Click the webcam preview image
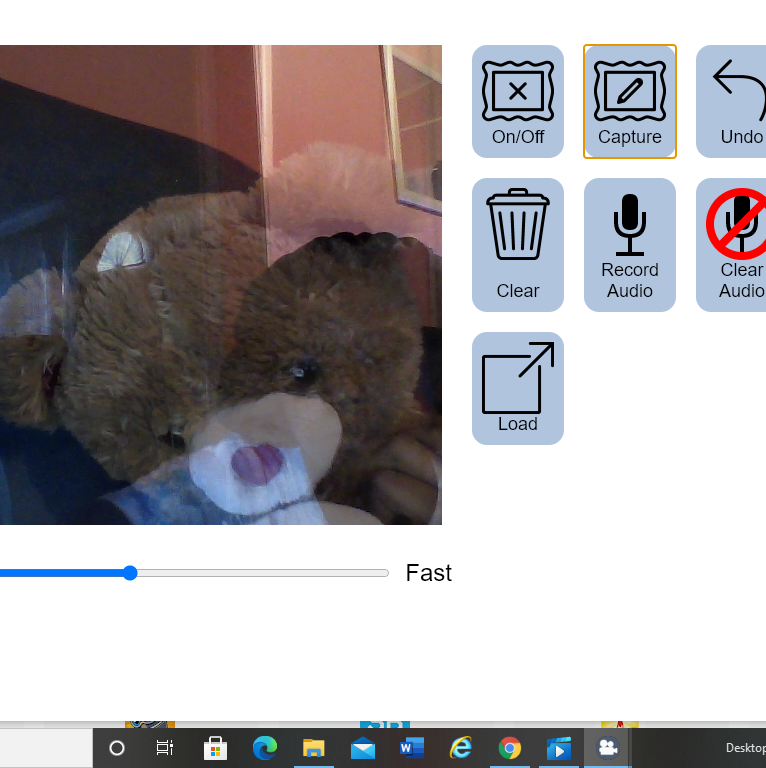This screenshot has width=766, height=768. point(220,285)
